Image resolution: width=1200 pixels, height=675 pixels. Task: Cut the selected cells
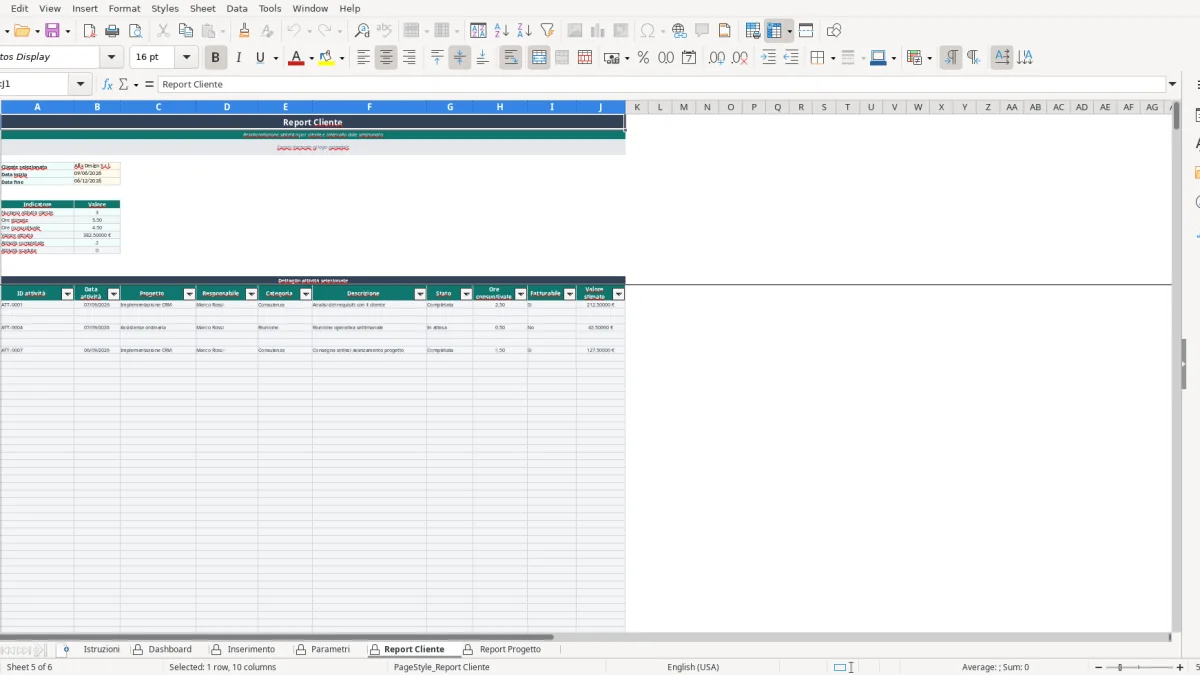pyautogui.click(x=163, y=31)
